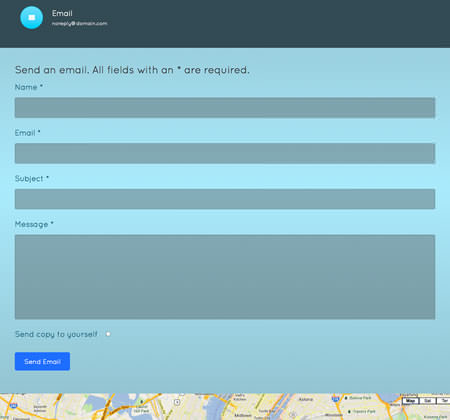Viewport: 450px width, 420px height.
Task: Select the Map view on the map
Action: [x=410, y=401]
